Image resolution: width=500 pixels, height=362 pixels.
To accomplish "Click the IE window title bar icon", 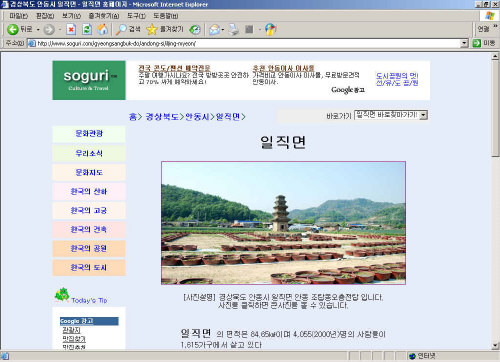I will (x=5, y=4).
